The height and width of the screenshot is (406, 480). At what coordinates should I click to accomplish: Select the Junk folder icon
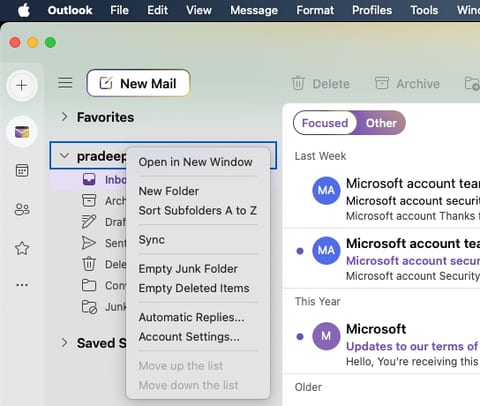tap(89, 307)
